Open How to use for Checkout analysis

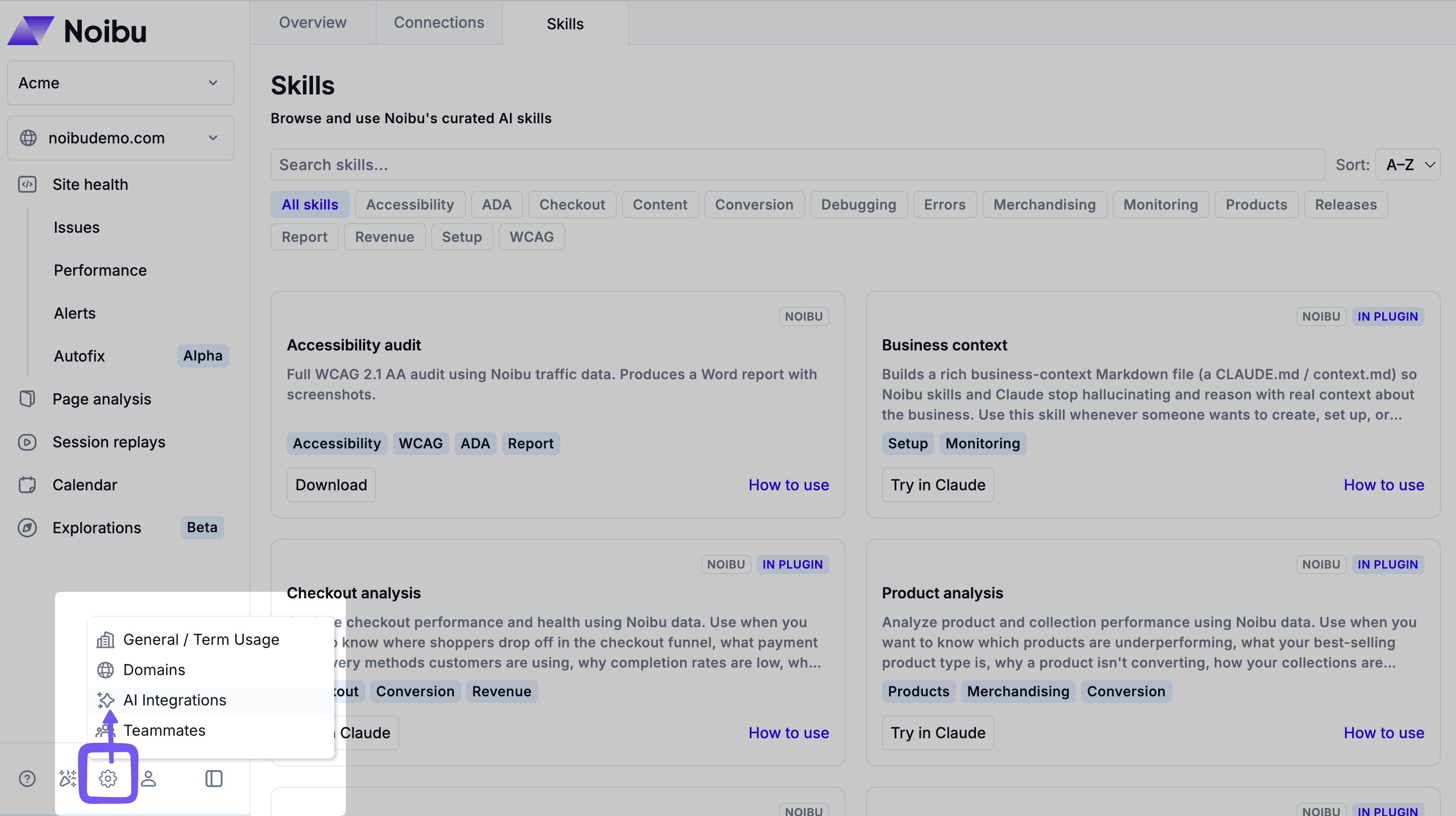tap(789, 733)
